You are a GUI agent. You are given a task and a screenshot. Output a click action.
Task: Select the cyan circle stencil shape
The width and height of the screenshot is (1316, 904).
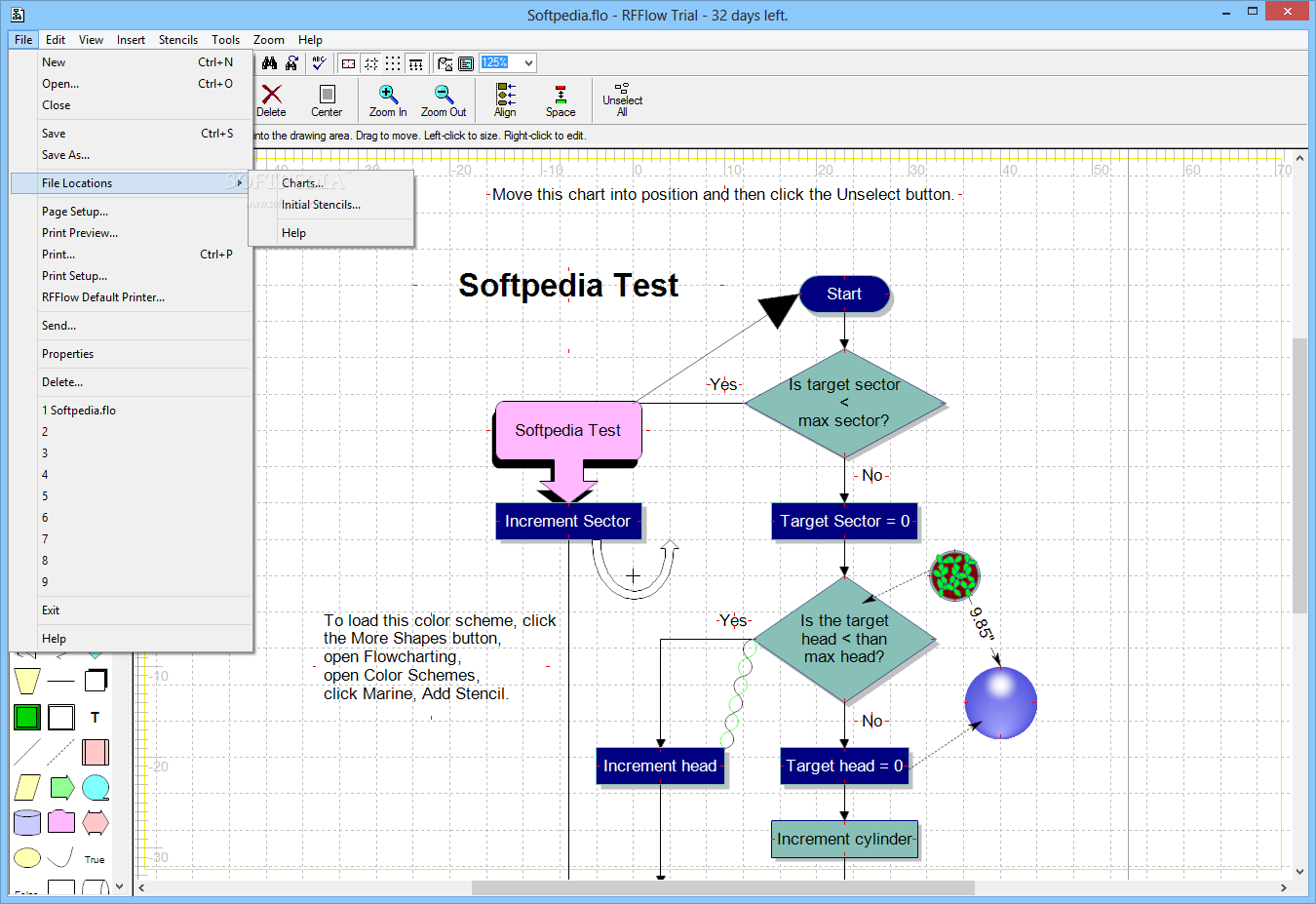[96, 787]
